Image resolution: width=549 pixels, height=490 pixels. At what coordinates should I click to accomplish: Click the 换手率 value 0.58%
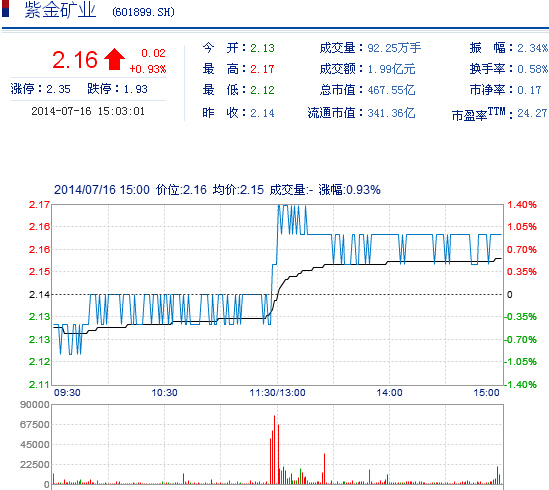[x=533, y=69]
